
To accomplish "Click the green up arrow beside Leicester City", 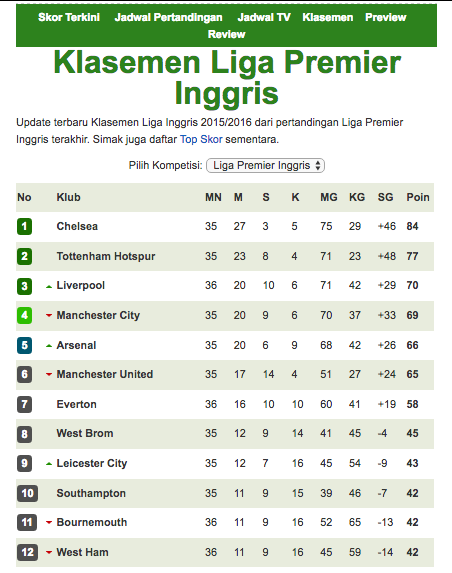I will coord(49,464).
